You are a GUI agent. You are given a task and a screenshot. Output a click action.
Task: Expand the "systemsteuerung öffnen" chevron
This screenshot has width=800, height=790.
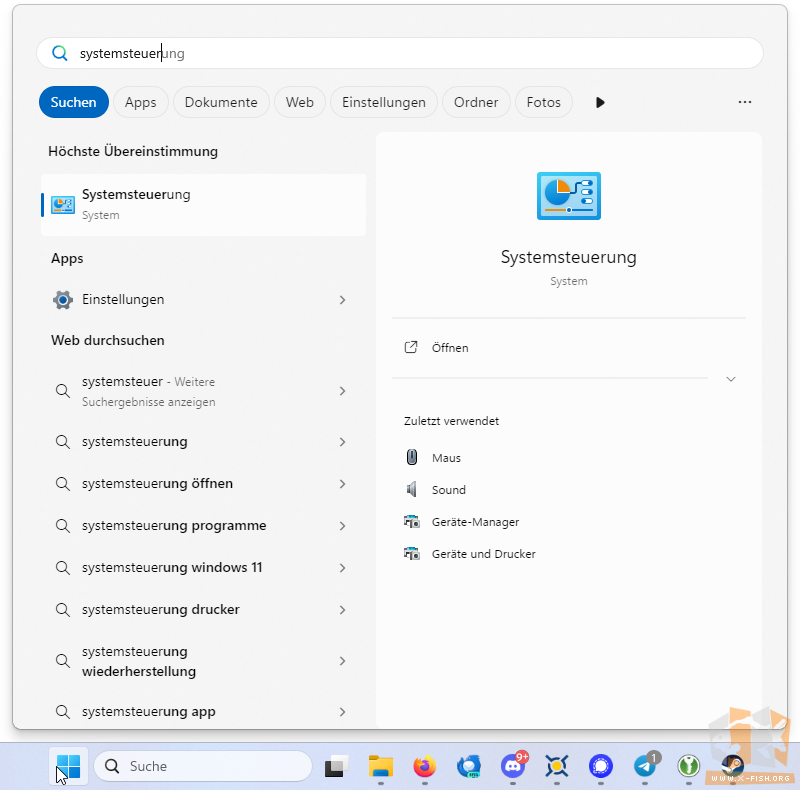[342, 484]
